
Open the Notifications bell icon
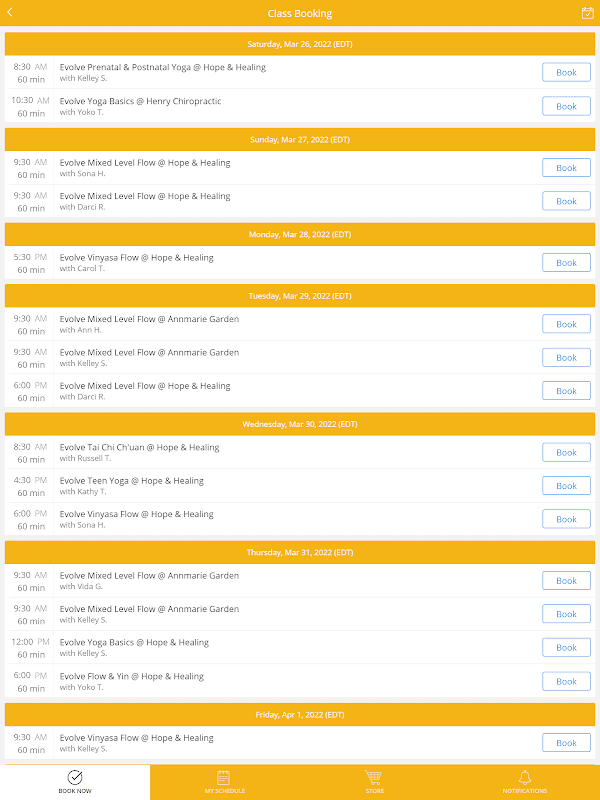524,777
